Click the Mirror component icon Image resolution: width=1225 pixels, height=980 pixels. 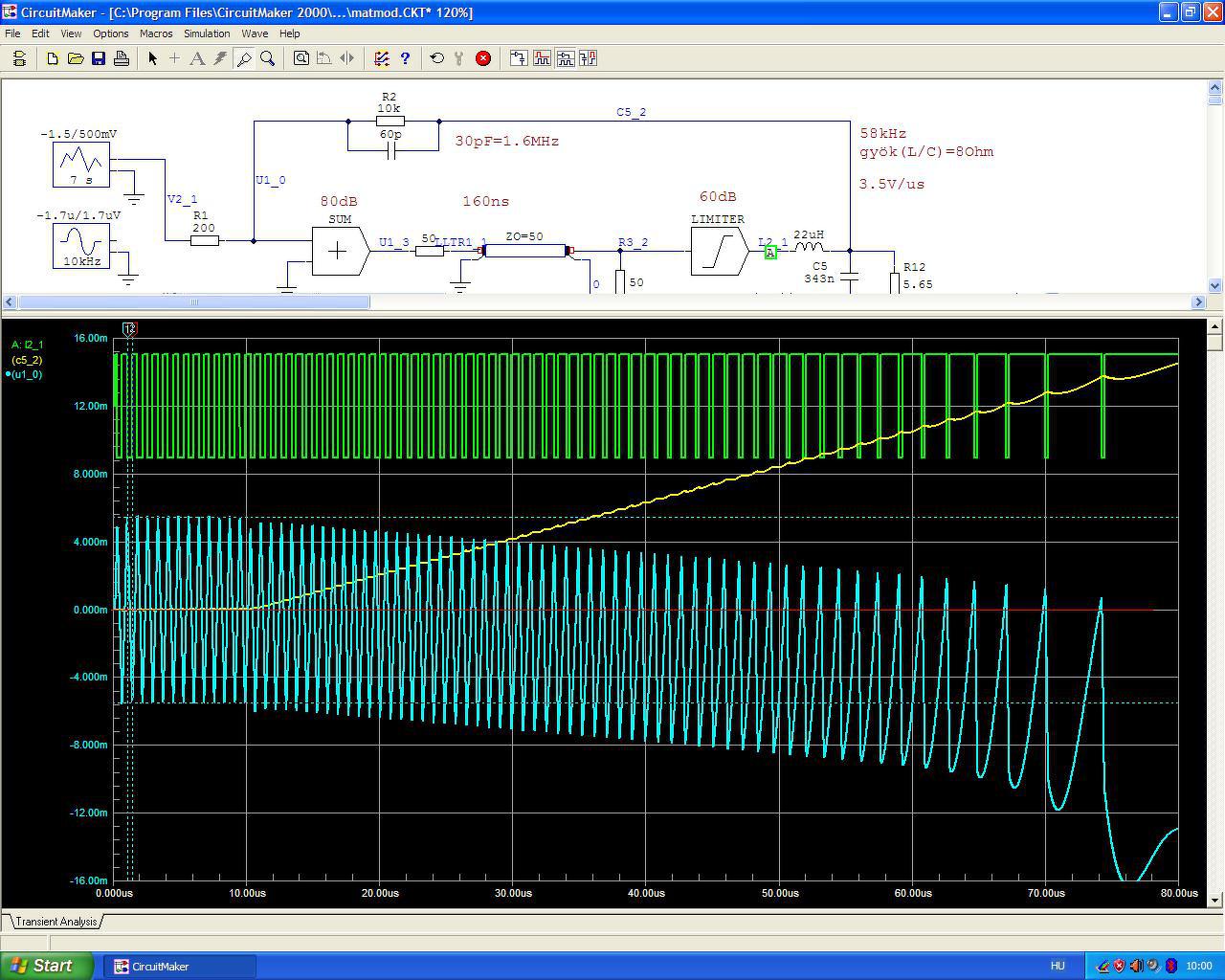point(347,58)
